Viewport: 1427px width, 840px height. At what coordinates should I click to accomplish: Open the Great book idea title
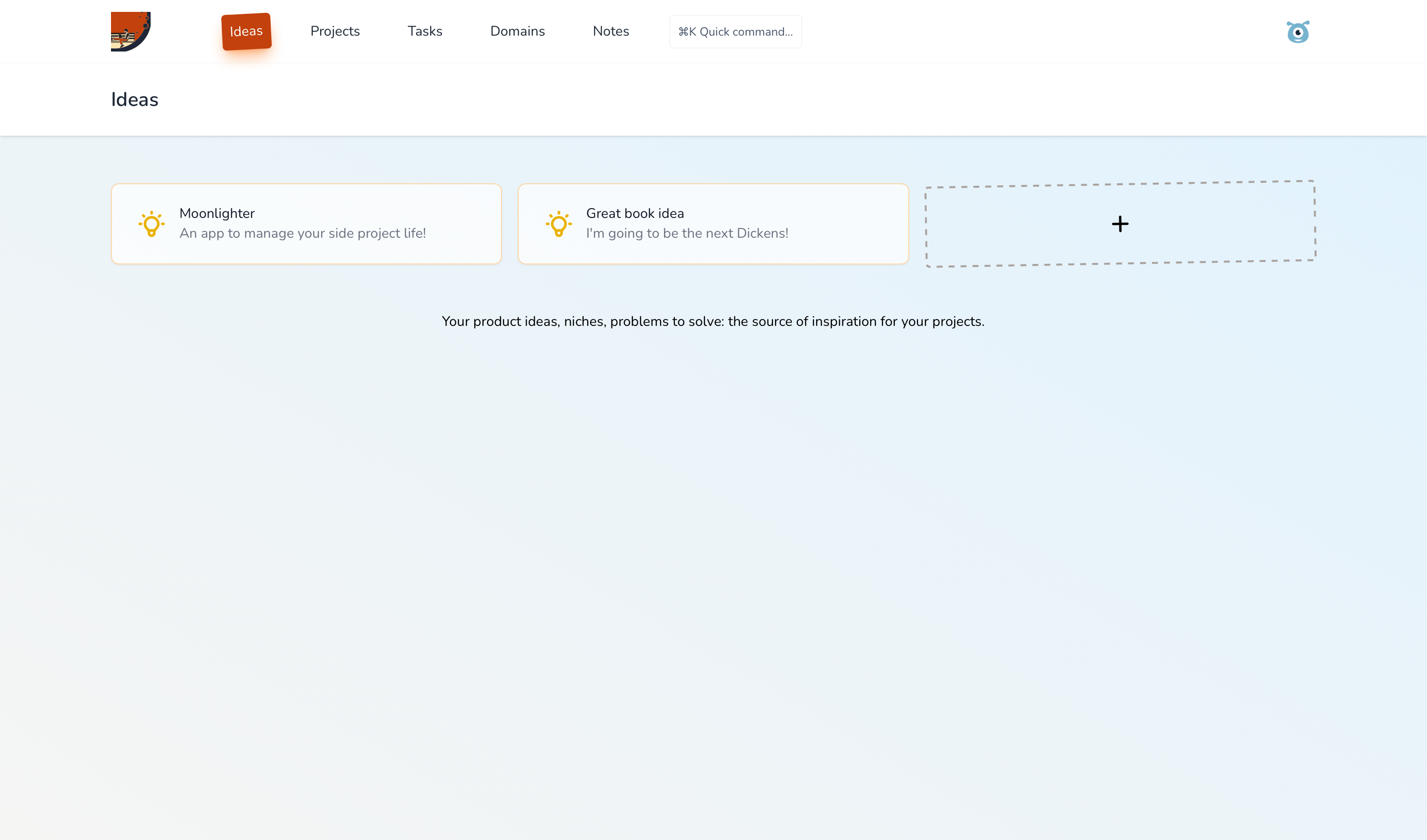[635, 213]
